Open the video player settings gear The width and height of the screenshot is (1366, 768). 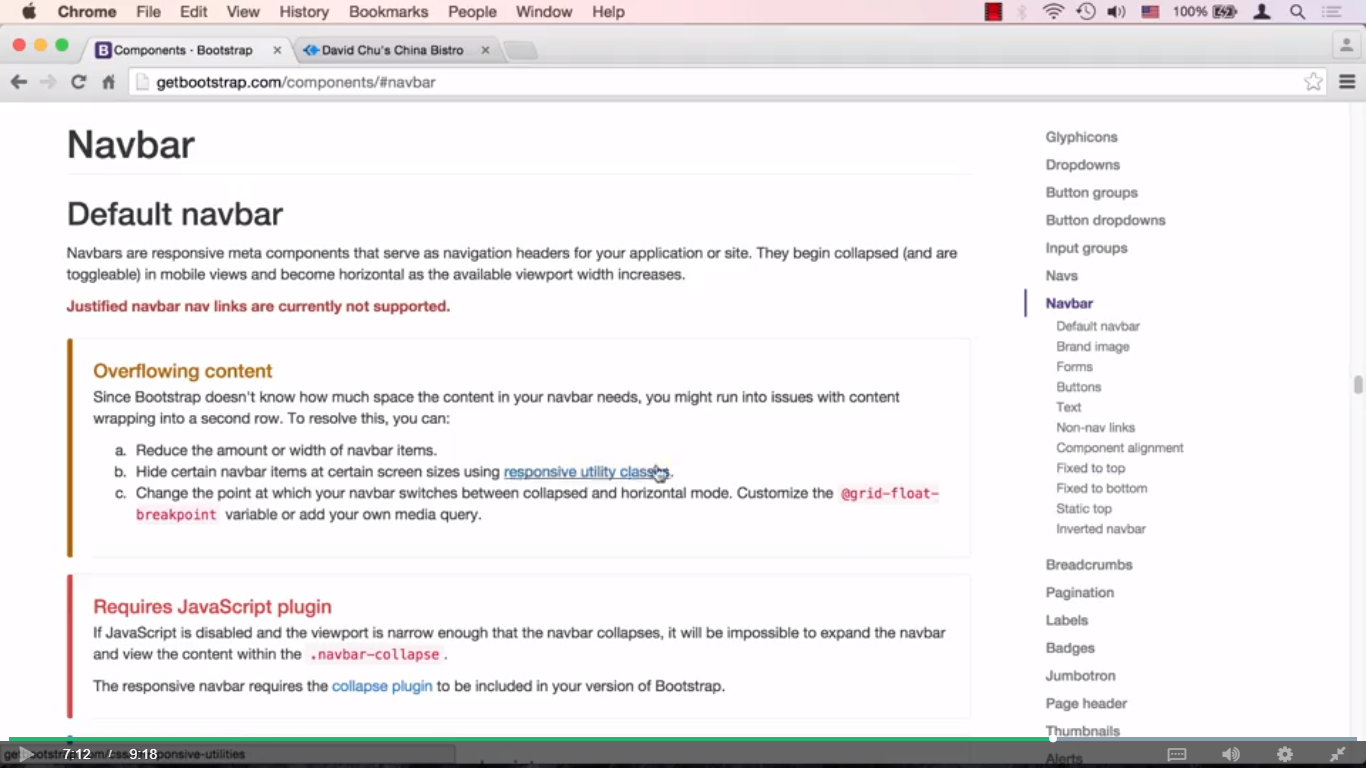[x=1285, y=754]
